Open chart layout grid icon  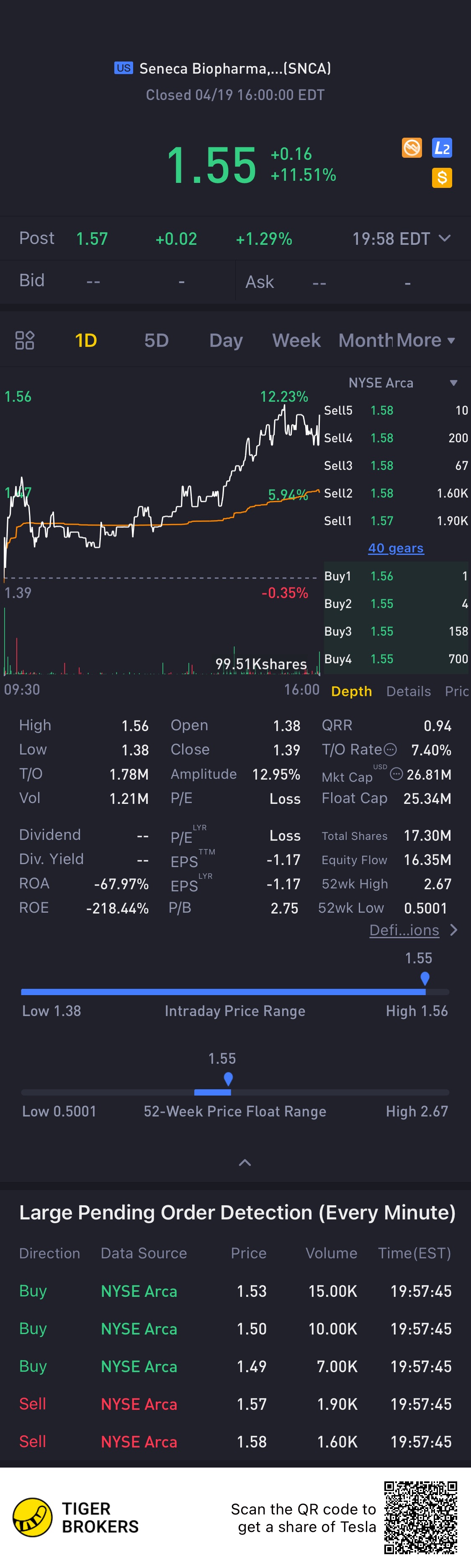(x=24, y=340)
